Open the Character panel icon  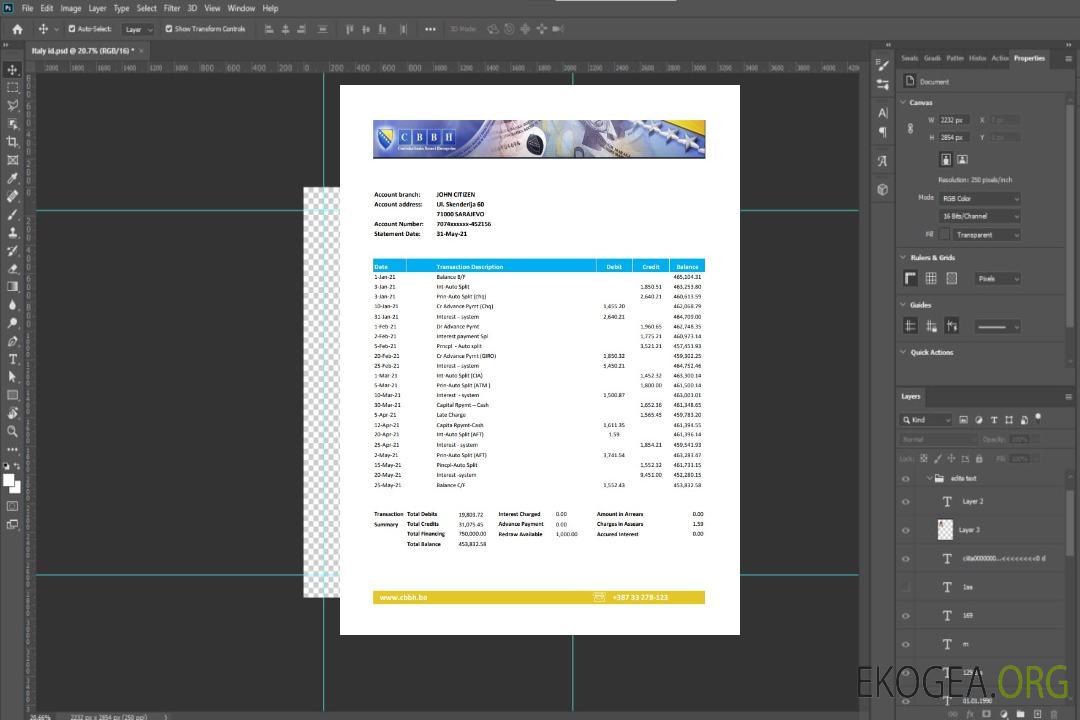tap(882, 112)
